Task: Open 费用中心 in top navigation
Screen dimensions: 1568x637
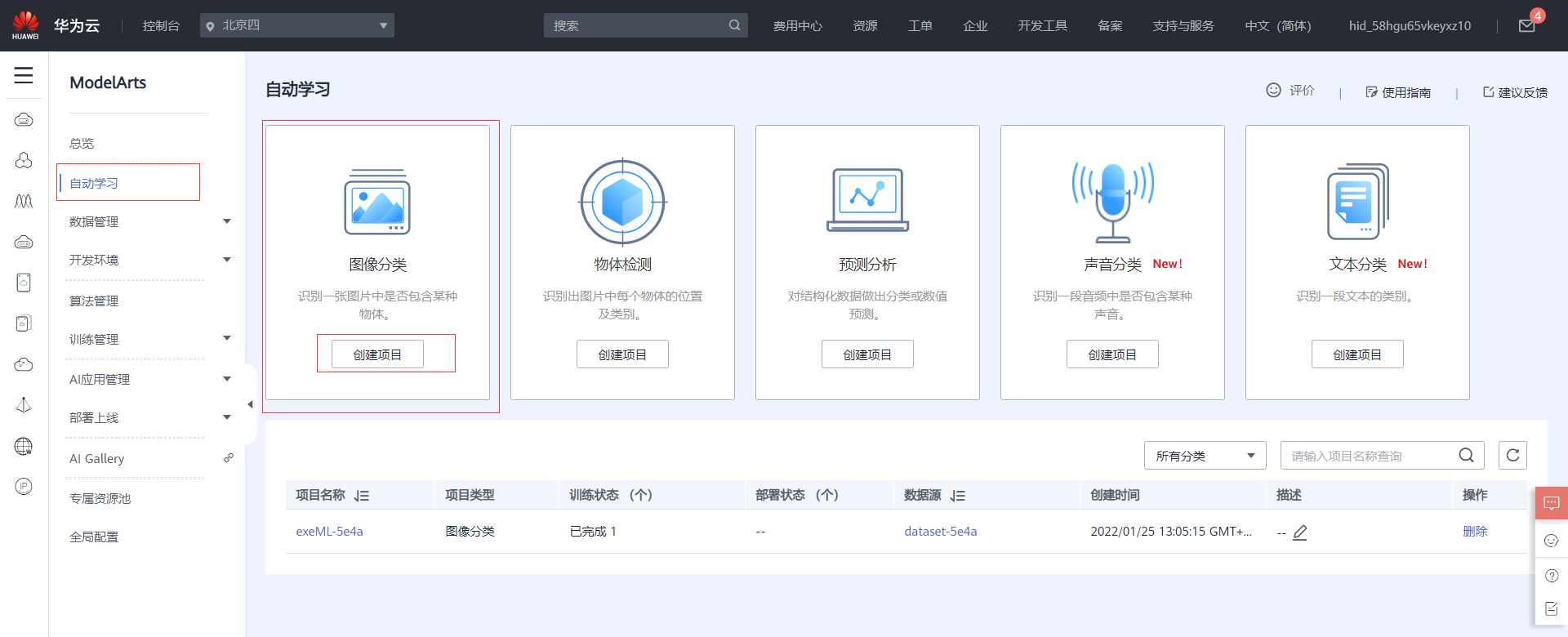Action: point(798,26)
